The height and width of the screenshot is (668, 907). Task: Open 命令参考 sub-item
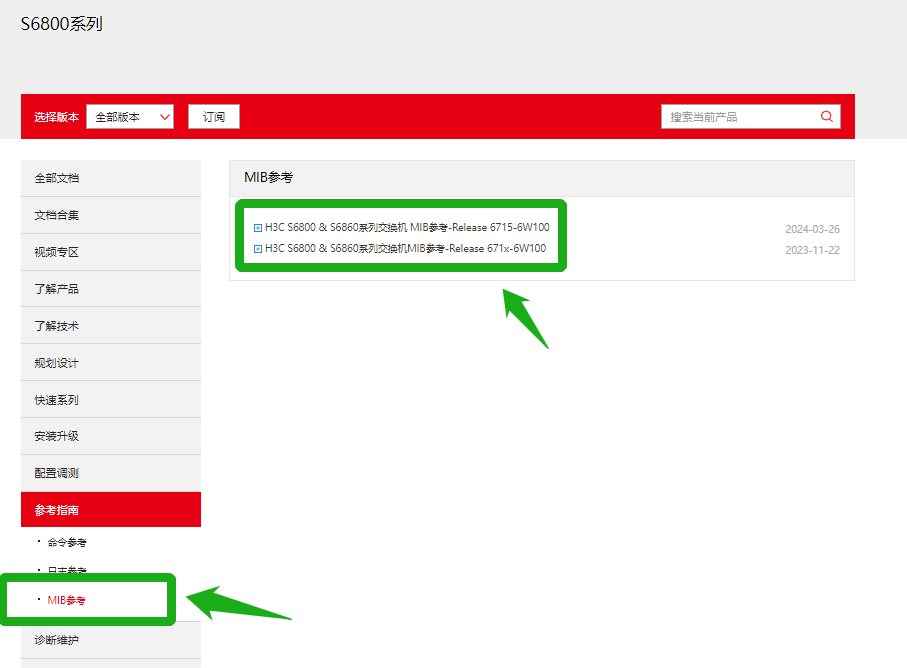coord(67,542)
